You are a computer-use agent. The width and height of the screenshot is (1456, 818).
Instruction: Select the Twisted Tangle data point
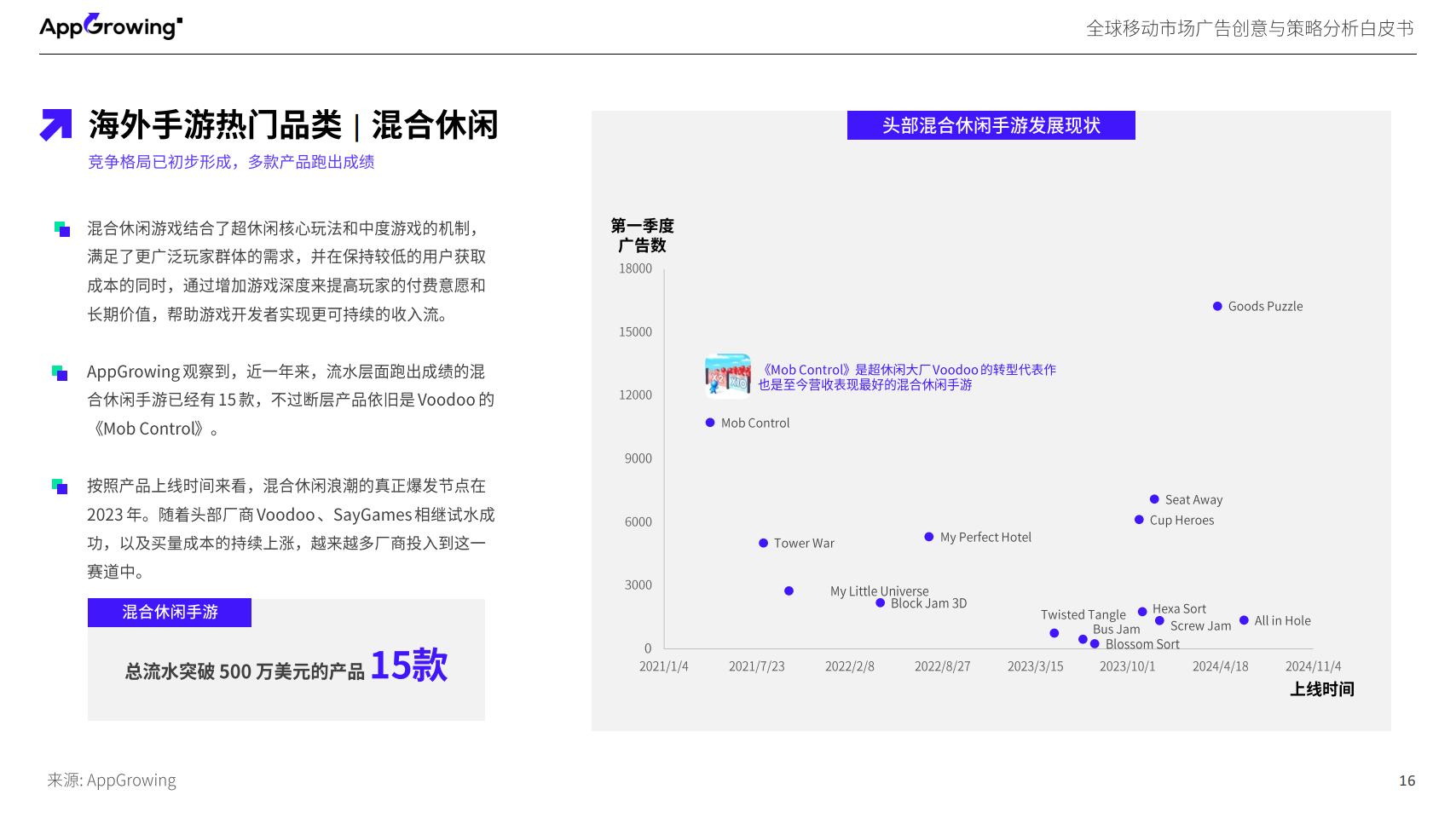click(1054, 633)
